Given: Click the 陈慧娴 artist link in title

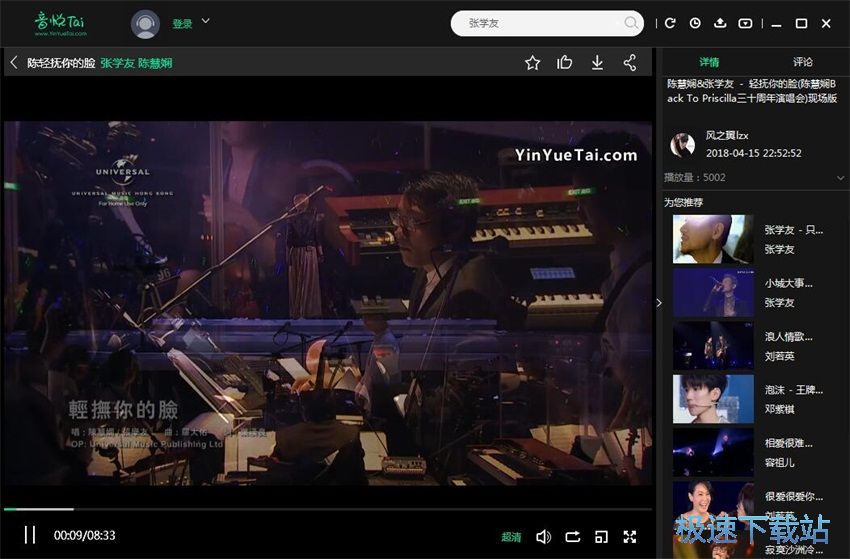Looking at the screenshot, I should [x=155, y=63].
